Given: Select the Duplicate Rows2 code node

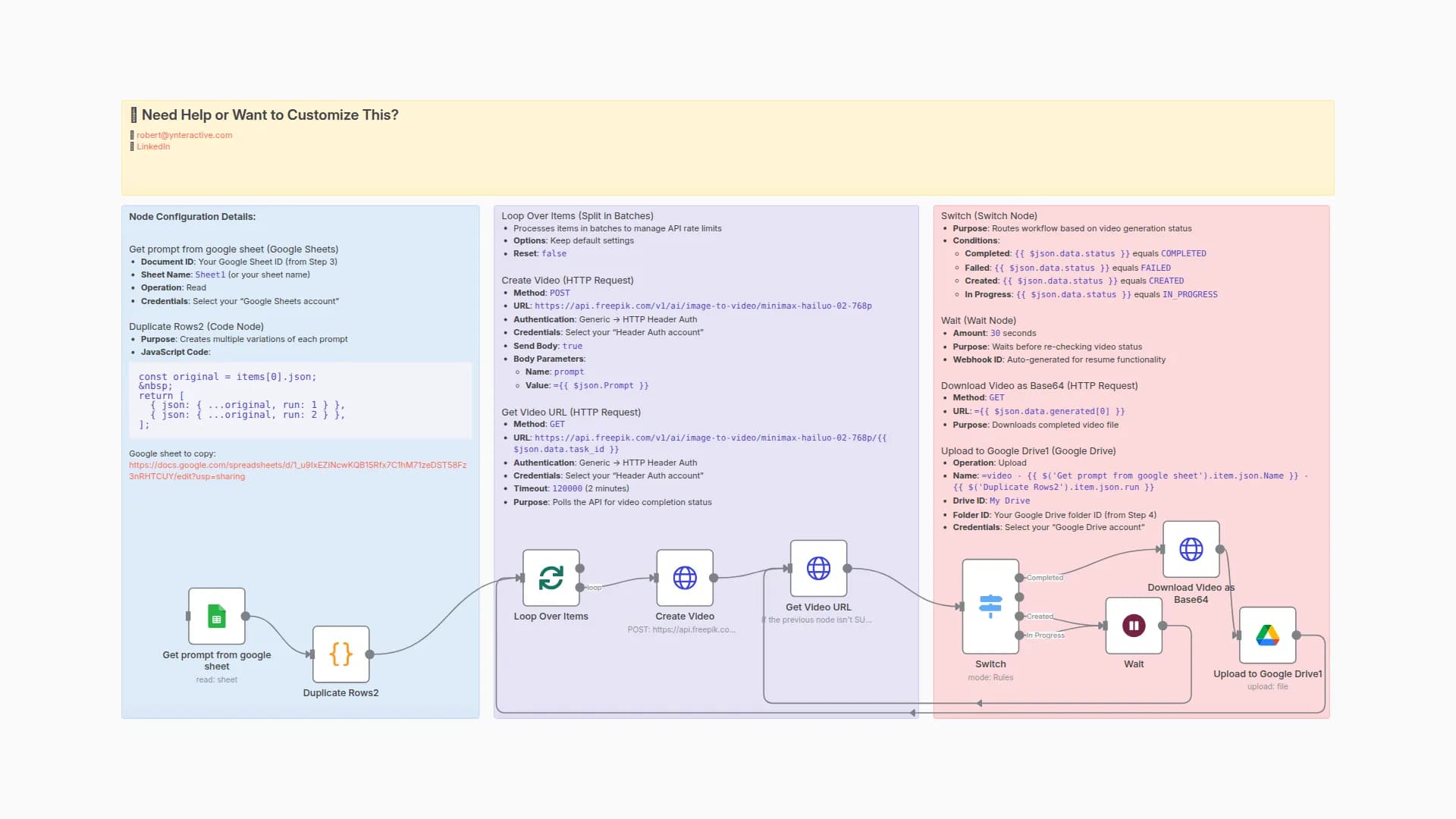Looking at the screenshot, I should [x=340, y=654].
